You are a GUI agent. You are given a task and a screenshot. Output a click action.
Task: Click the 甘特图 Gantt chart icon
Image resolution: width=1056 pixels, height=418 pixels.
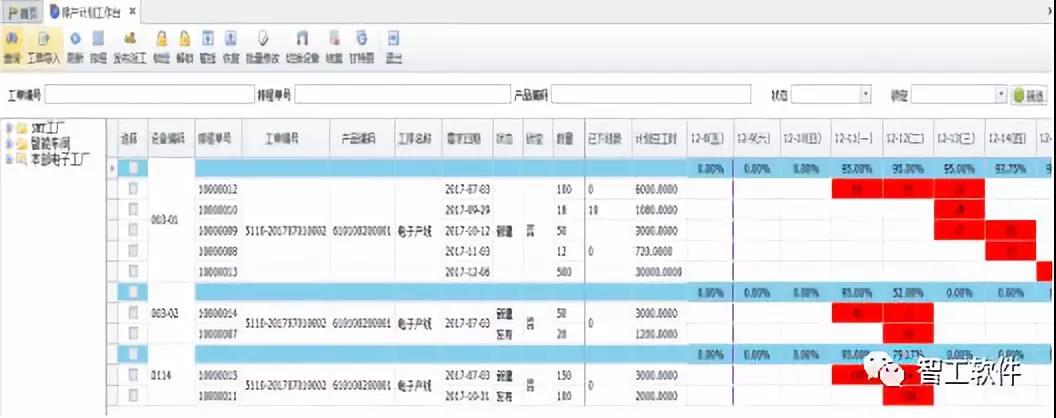pos(362,45)
